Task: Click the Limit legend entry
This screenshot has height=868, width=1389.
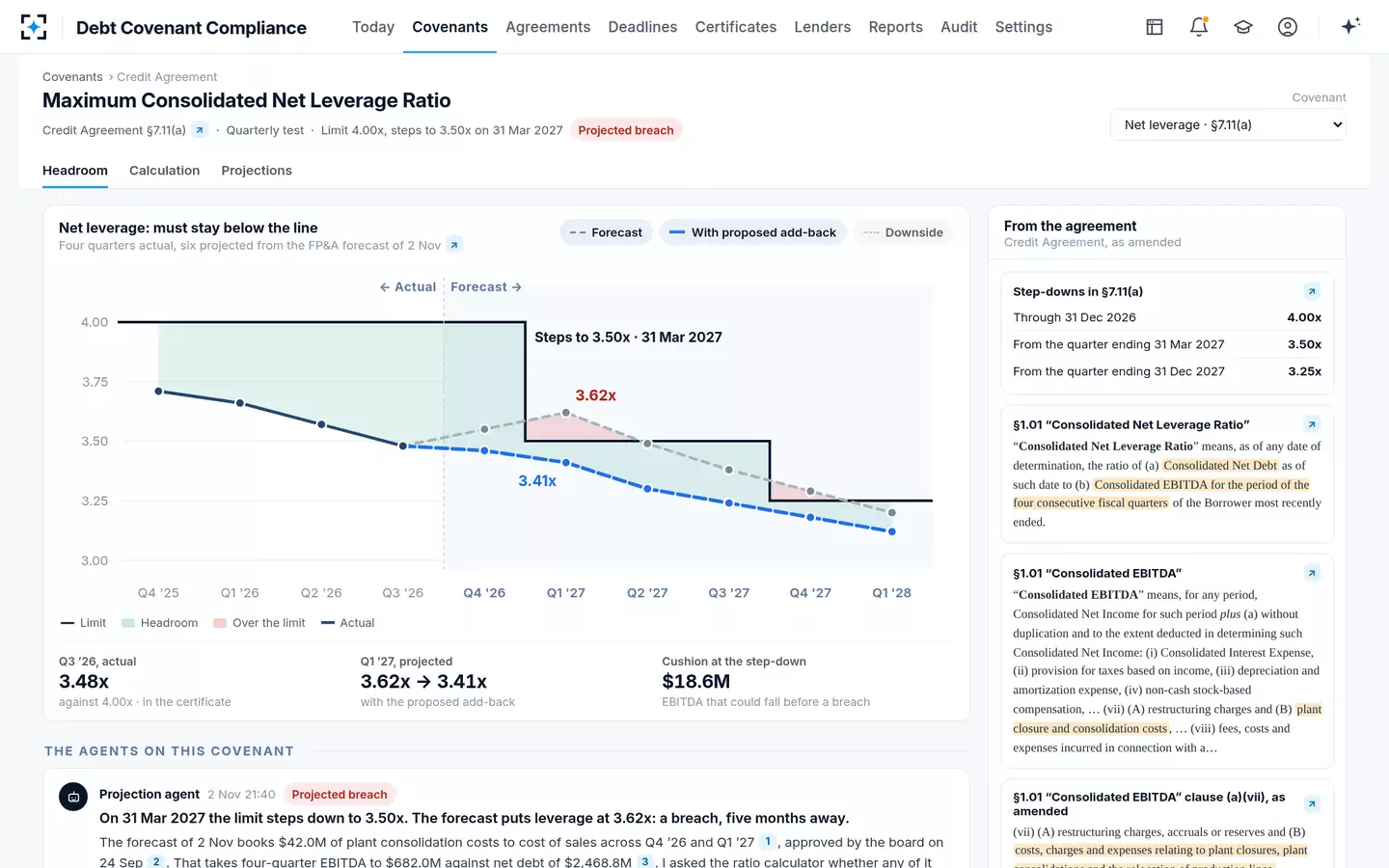Action: [x=83, y=623]
